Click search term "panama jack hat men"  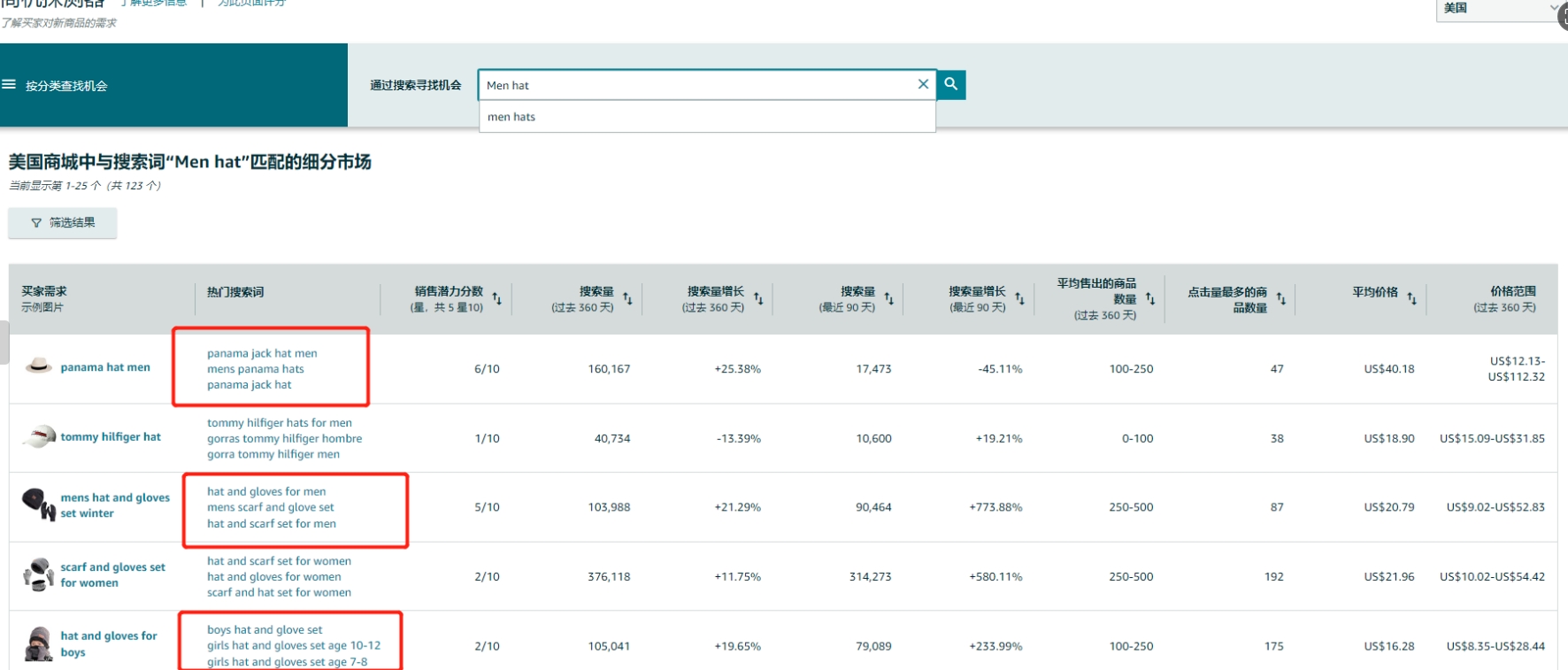pos(262,353)
